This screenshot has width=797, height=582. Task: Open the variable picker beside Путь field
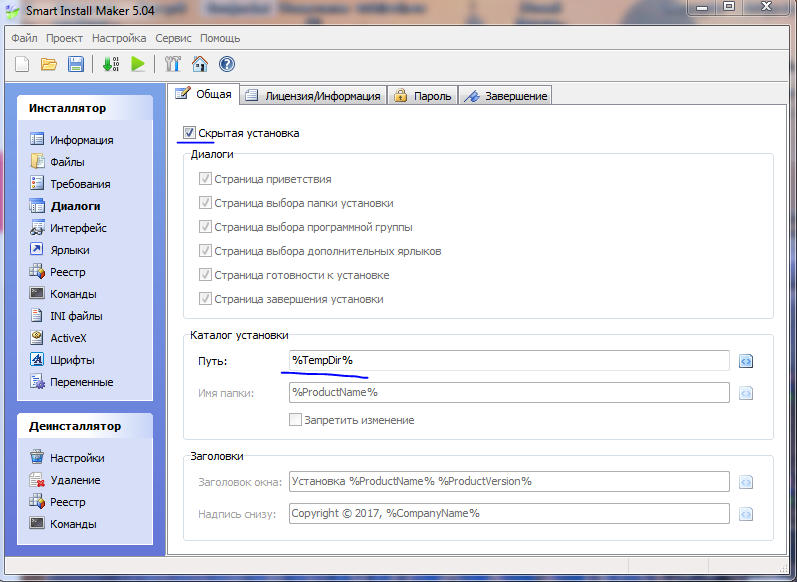click(745, 361)
